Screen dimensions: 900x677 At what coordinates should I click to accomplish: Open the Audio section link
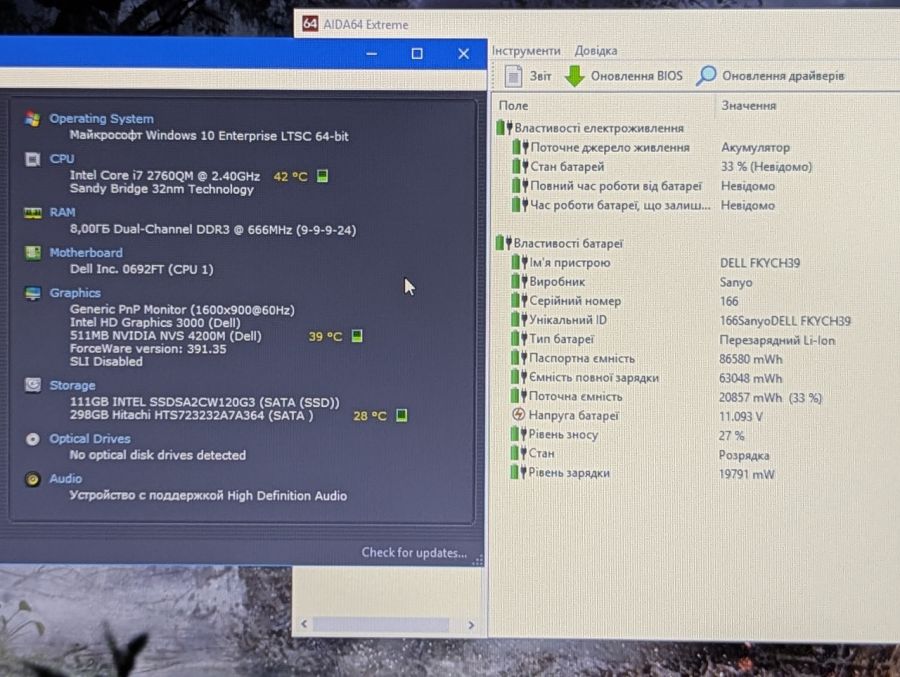point(65,478)
